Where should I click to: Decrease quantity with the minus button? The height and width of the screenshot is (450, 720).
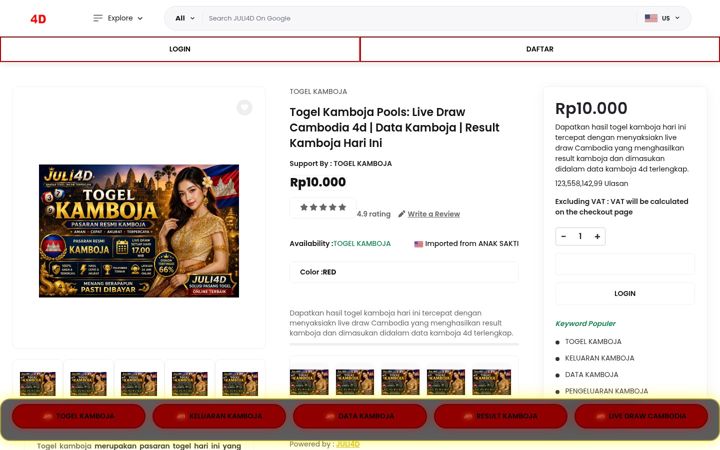[x=564, y=236]
